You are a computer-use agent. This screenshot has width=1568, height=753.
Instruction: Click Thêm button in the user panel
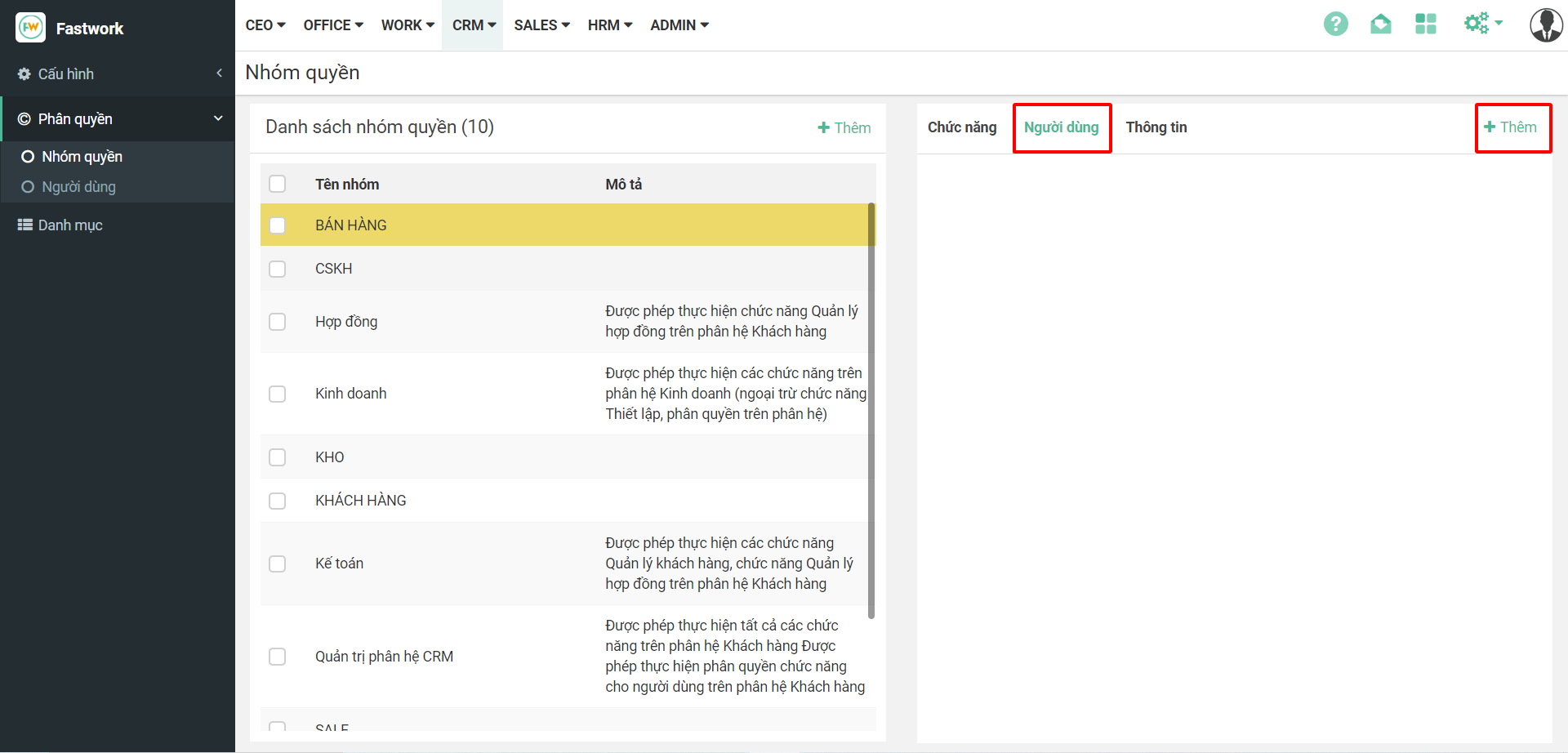click(x=1511, y=127)
